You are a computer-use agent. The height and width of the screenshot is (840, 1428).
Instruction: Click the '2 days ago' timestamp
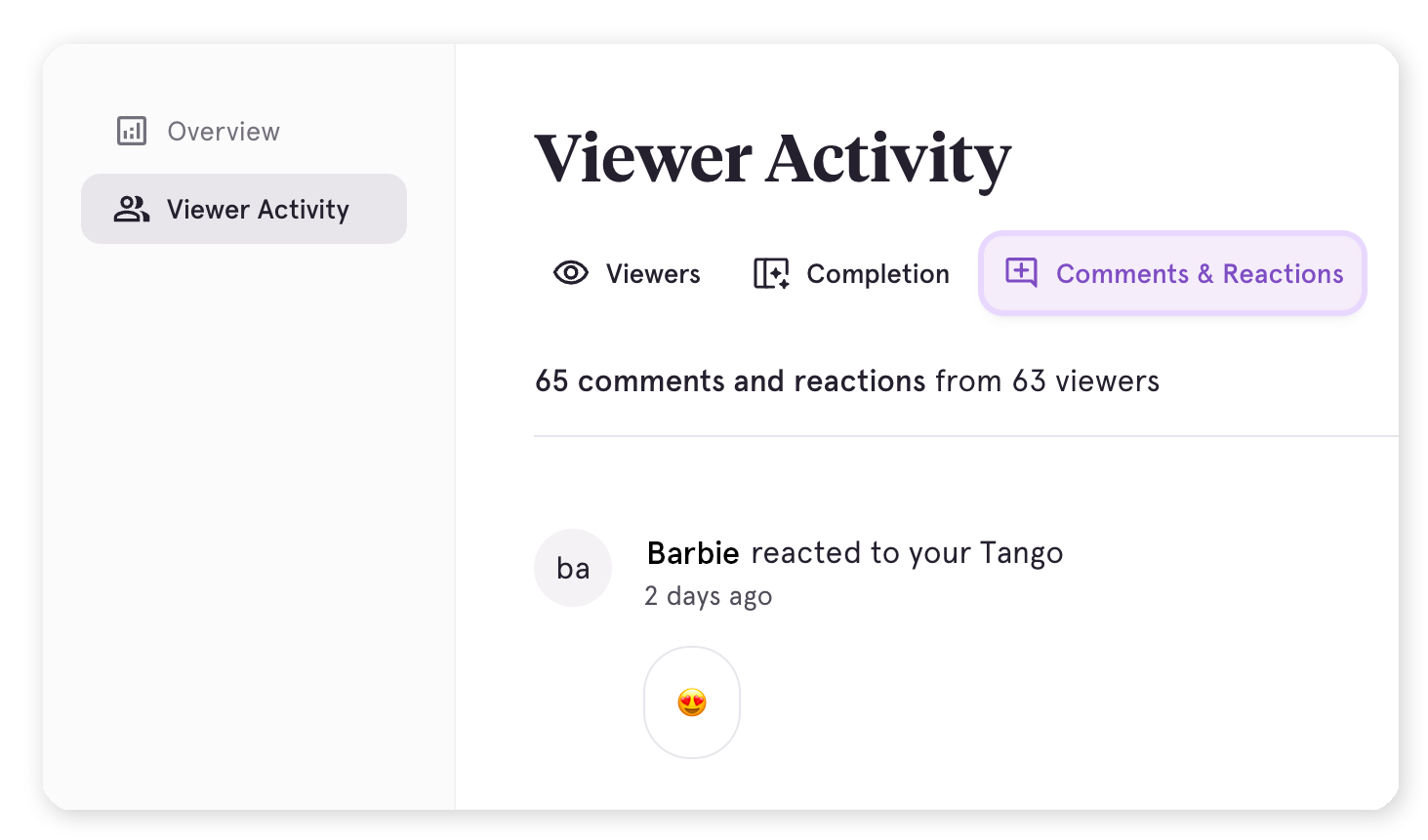point(709,596)
